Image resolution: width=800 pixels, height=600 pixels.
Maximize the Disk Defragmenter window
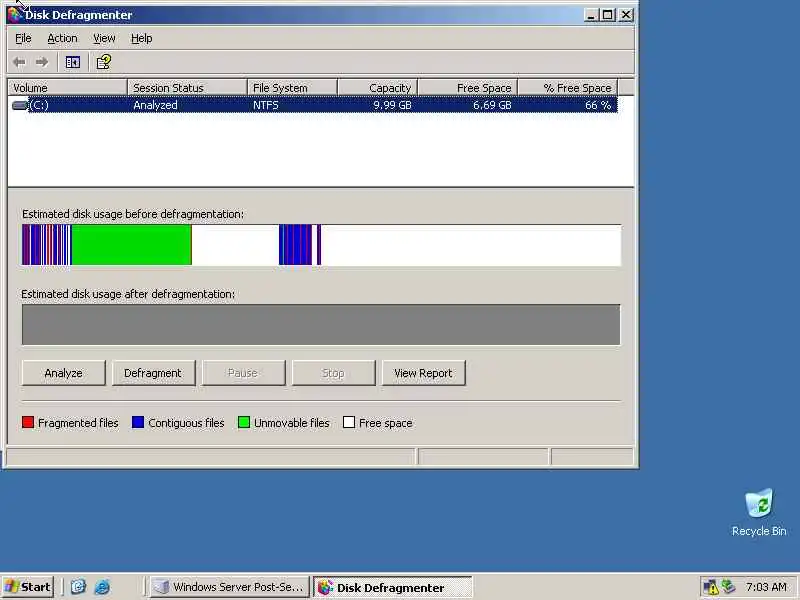click(608, 15)
